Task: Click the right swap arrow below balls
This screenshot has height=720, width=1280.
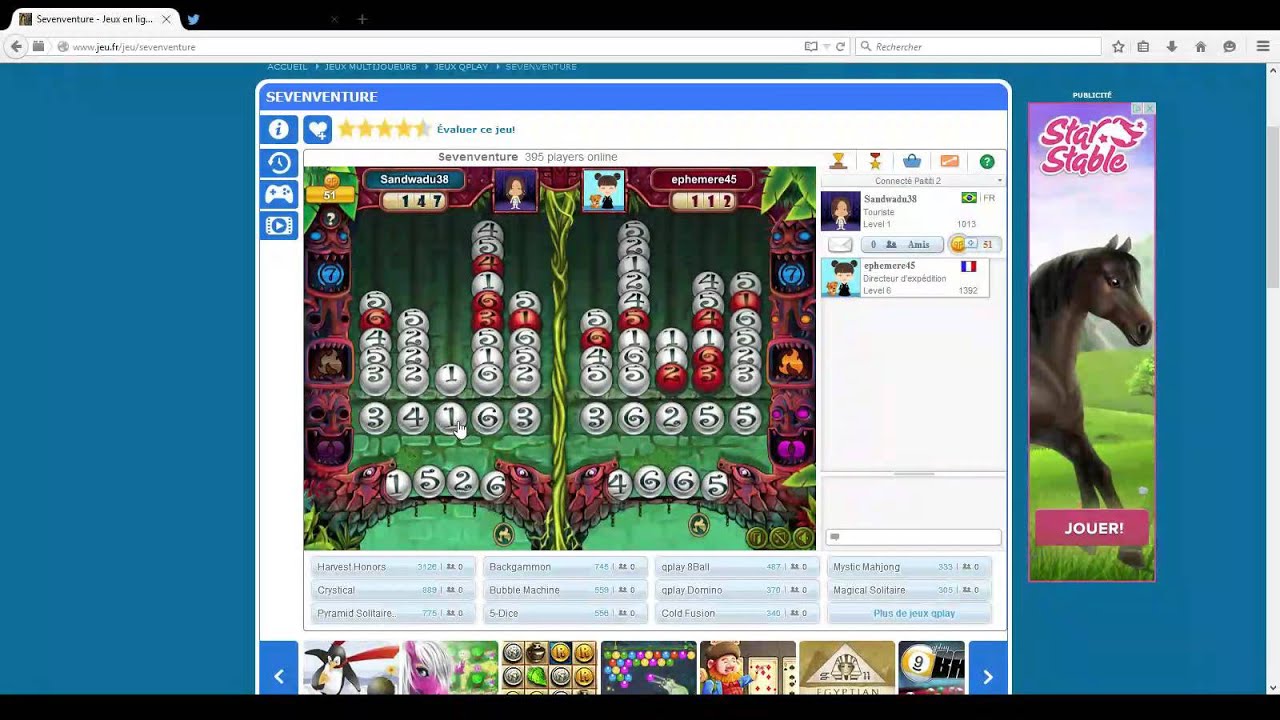Action: coord(699,524)
